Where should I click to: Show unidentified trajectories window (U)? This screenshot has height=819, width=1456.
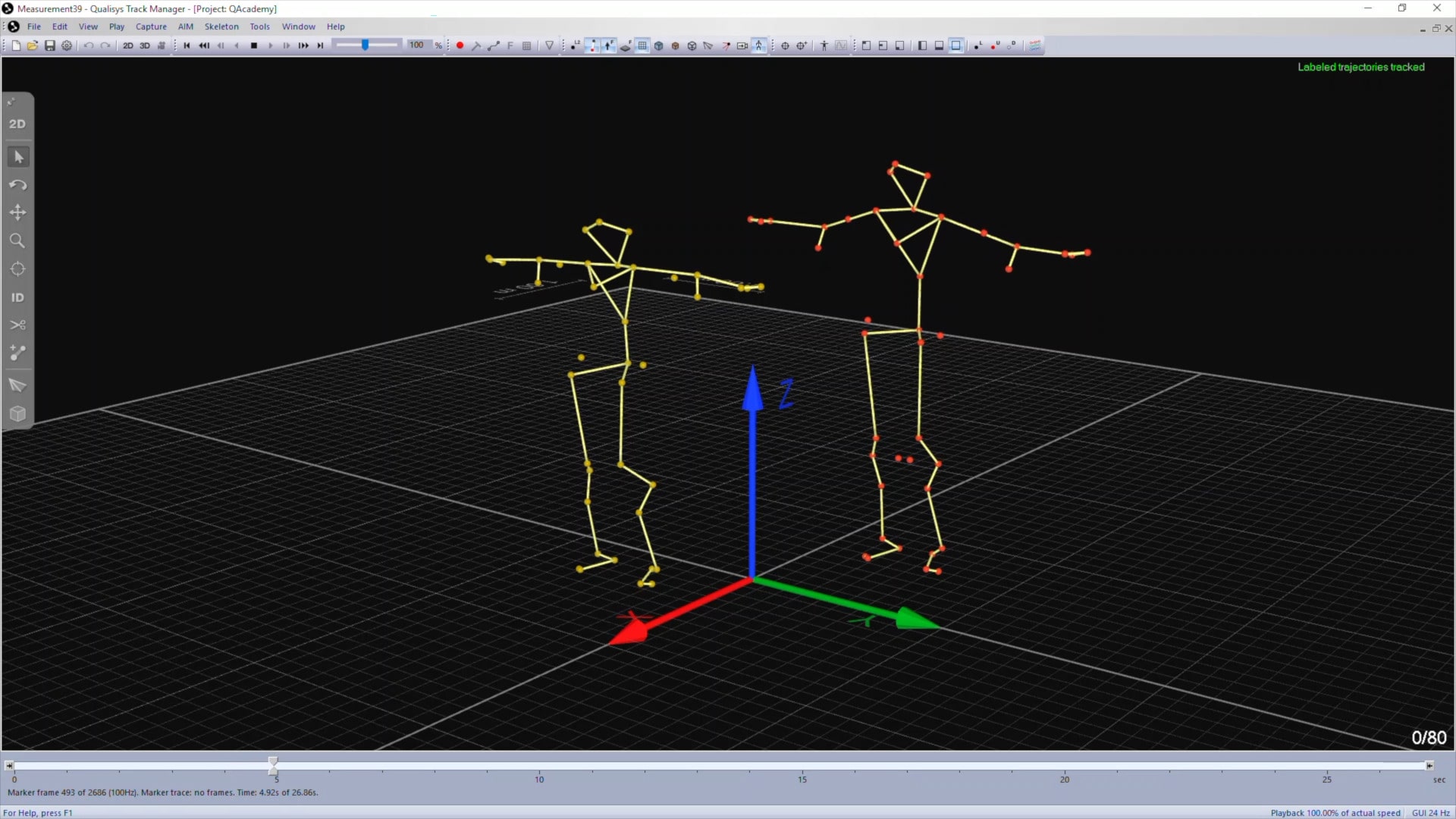(995, 45)
